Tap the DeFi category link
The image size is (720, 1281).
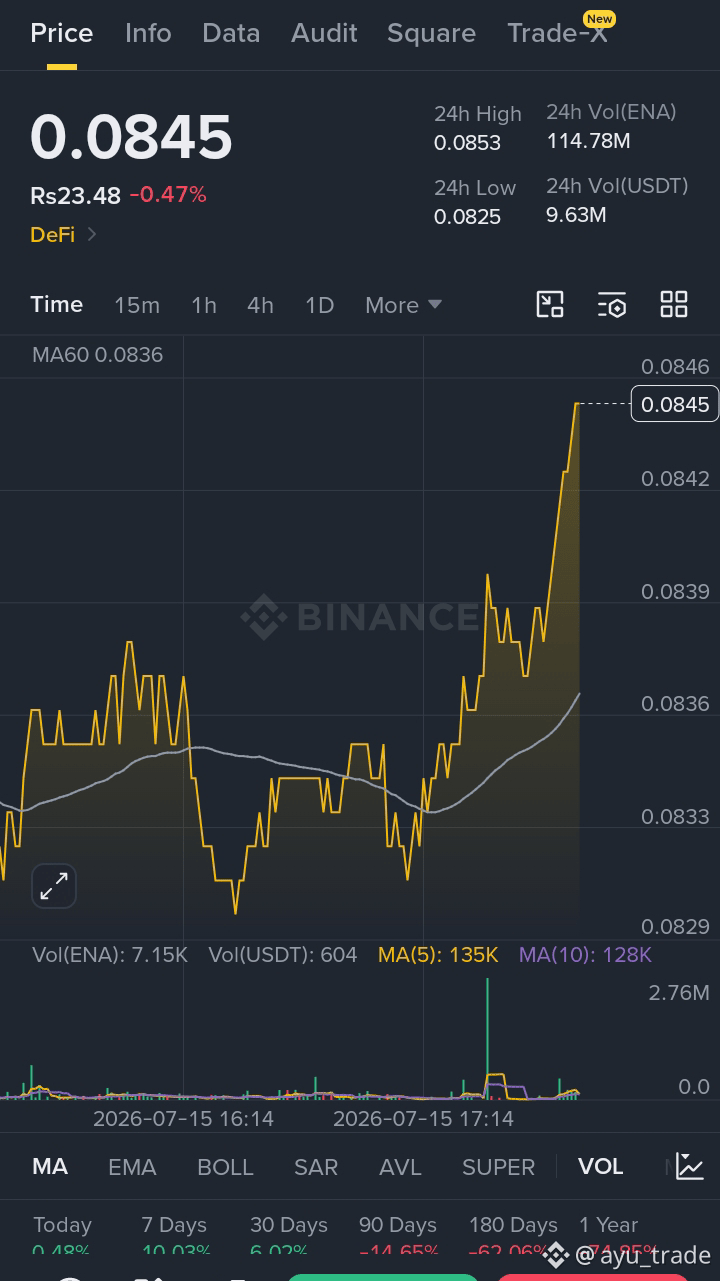pos(52,234)
